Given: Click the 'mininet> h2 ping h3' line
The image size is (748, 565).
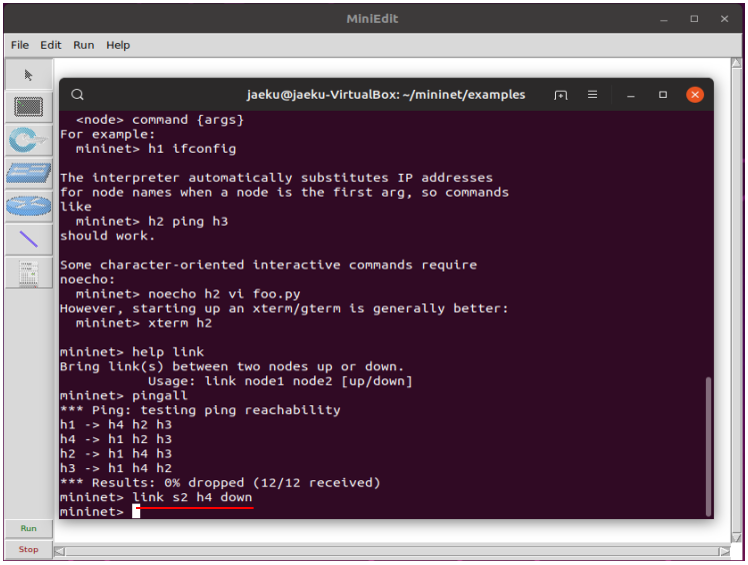Looking at the screenshot, I should point(152,221).
